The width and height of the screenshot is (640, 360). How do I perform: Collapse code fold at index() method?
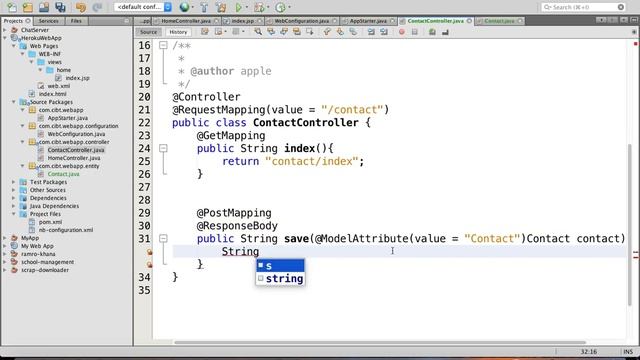point(163,148)
